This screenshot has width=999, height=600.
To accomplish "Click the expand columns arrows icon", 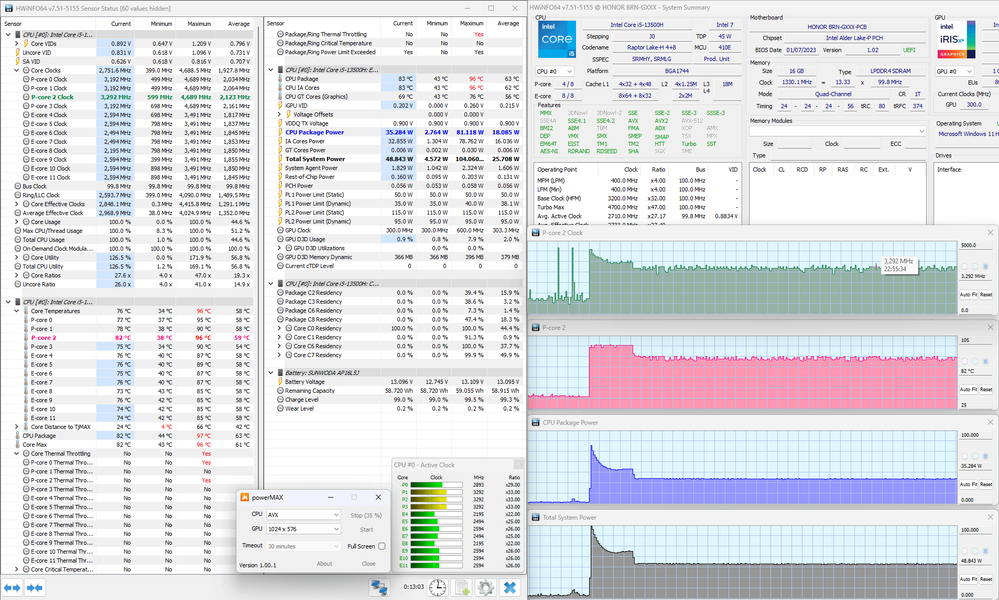I will [13, 587].
